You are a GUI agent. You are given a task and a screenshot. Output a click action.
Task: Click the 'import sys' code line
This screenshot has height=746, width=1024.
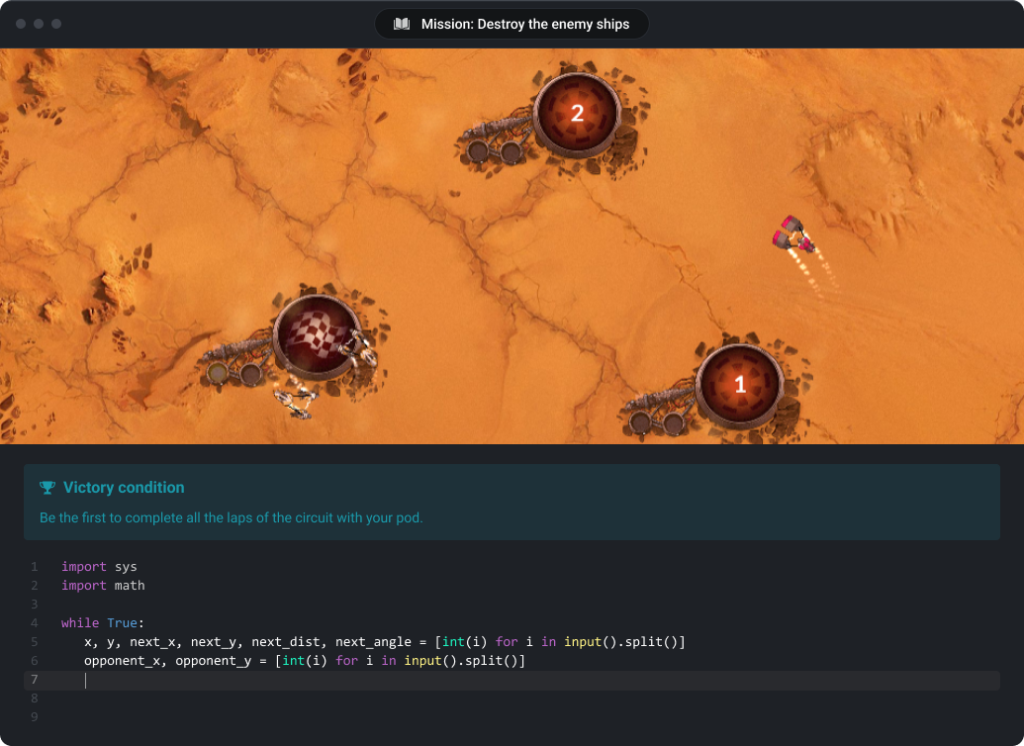tap(99, 566)
